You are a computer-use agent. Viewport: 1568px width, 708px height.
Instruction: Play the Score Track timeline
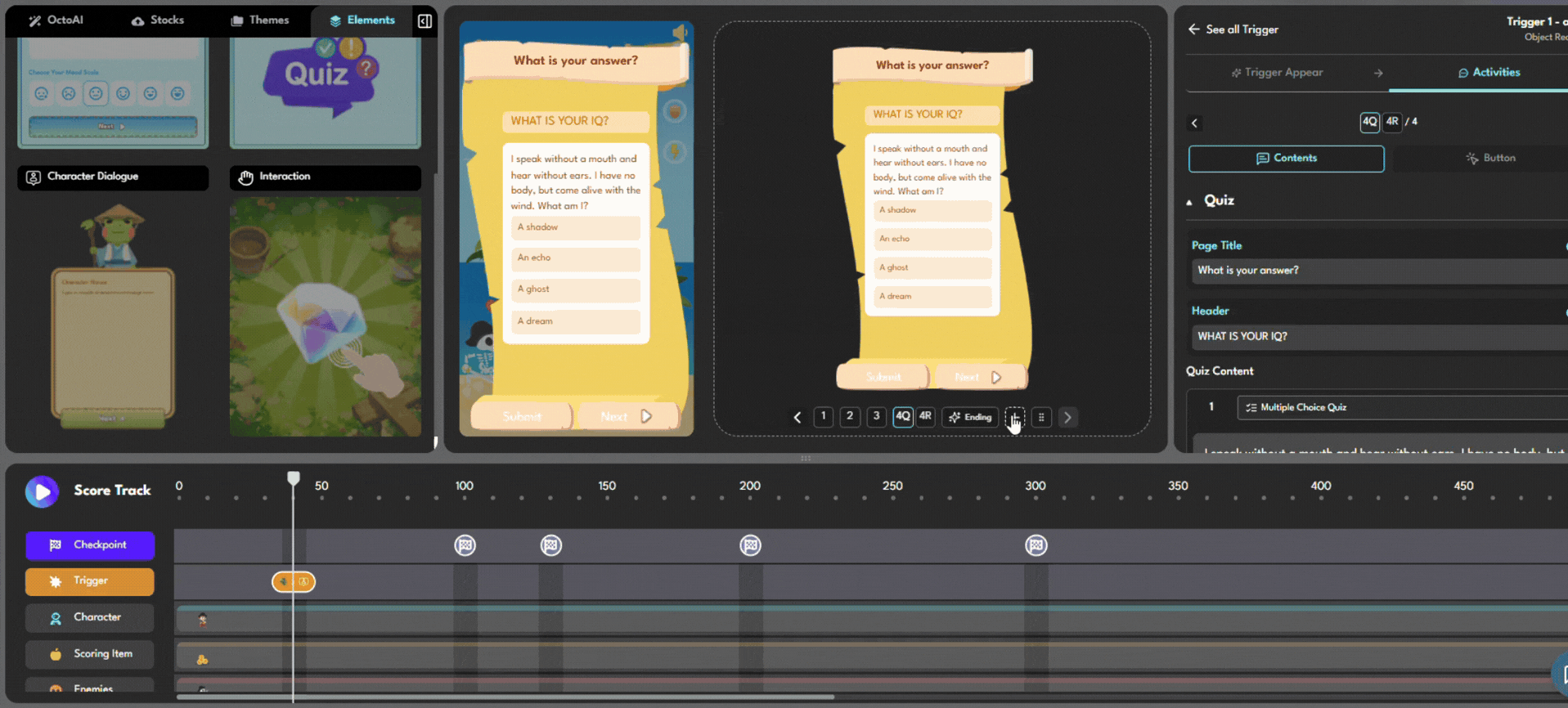pos(42,491)
